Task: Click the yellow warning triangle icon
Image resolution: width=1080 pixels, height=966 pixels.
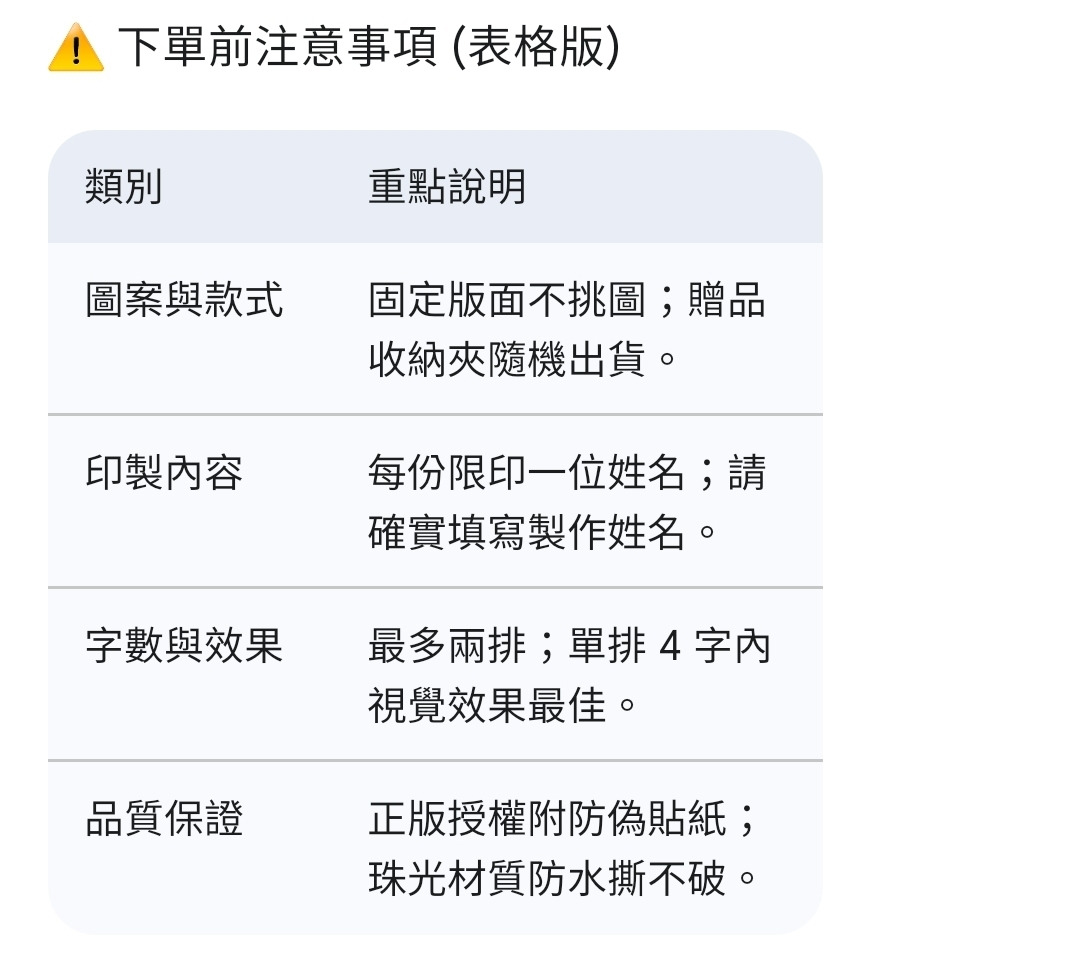Action: click(x=76, y=48)
